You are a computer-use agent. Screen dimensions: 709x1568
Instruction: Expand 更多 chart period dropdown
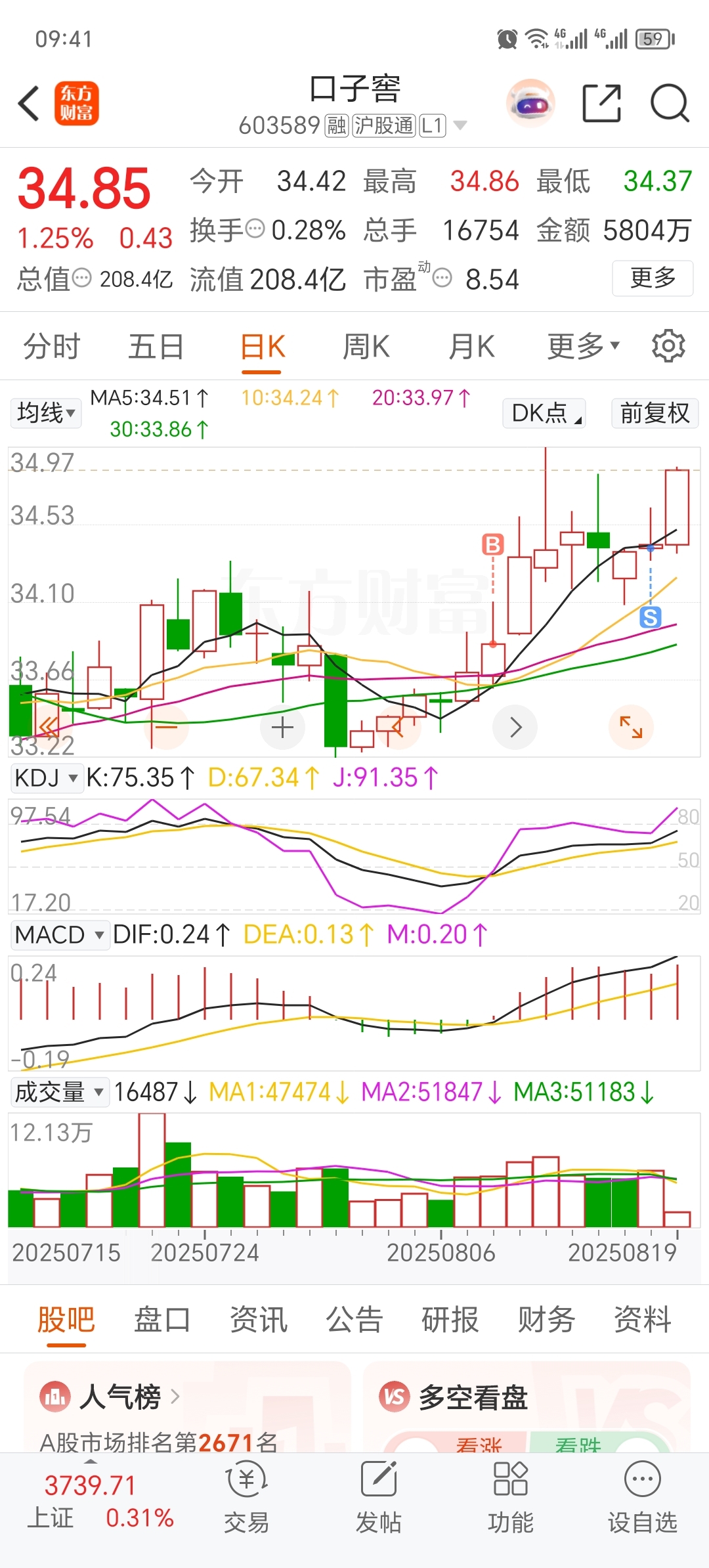[x=584, y=346]
